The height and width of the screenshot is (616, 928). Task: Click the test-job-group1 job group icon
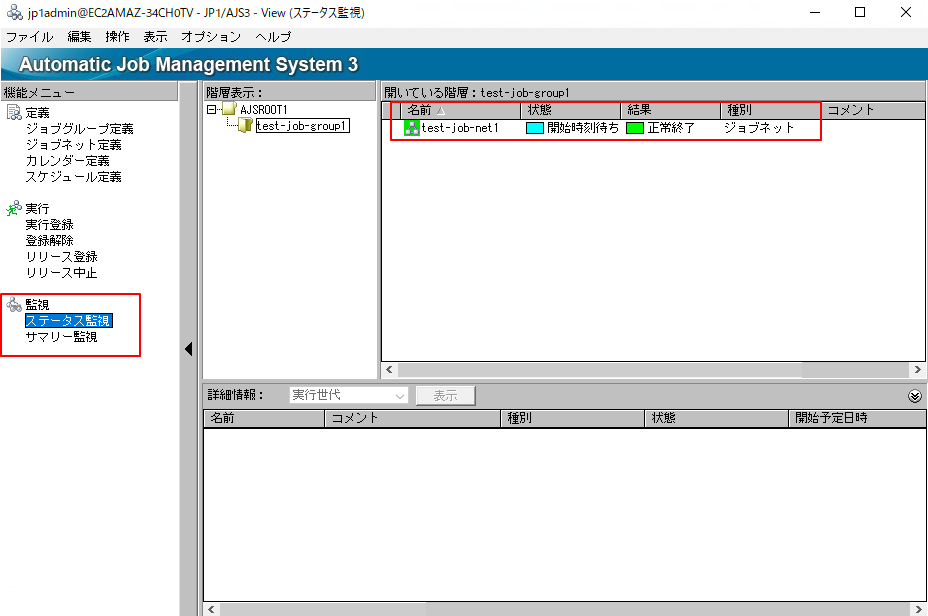245,125
